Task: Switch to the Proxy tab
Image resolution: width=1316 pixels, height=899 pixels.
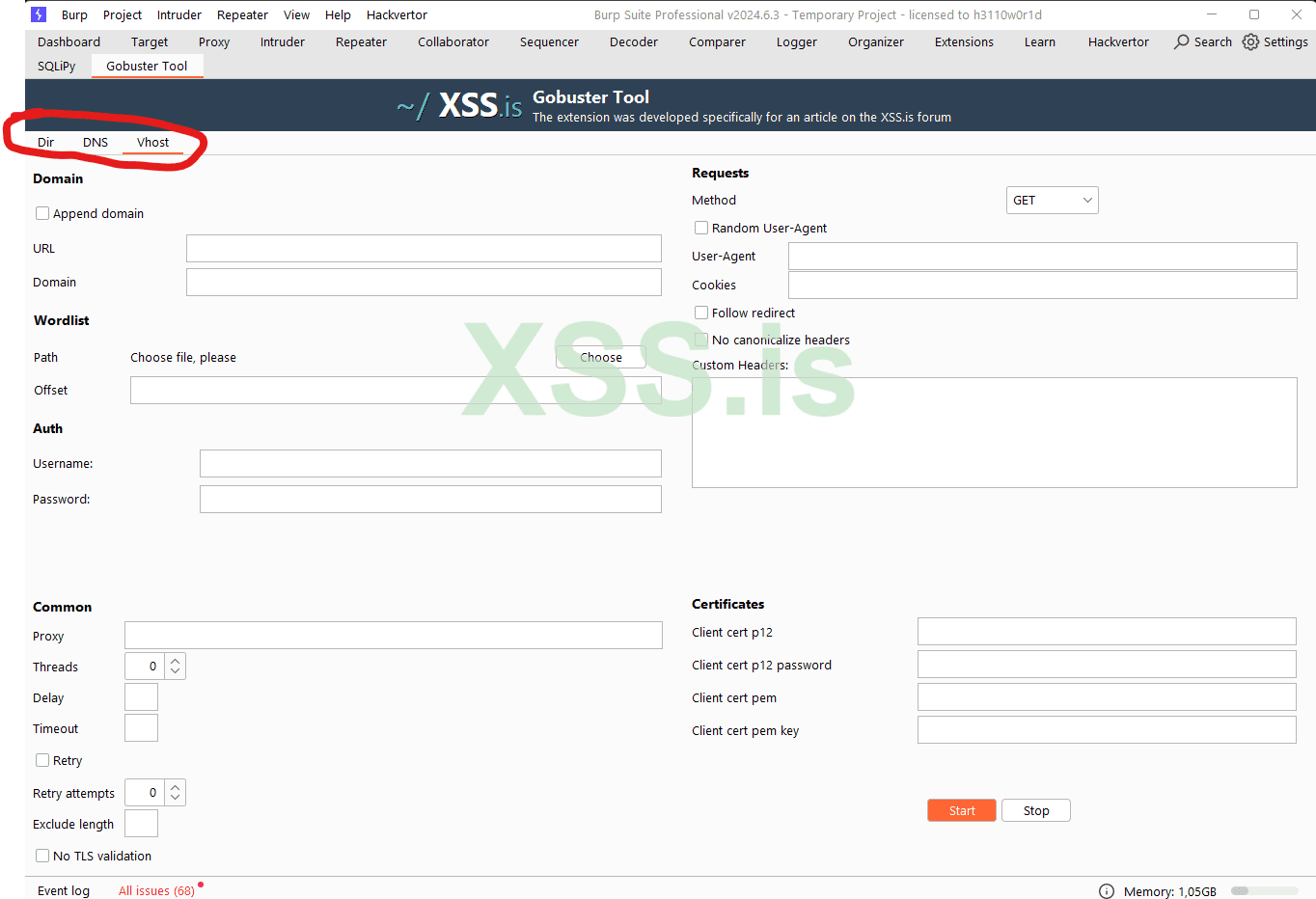Action: tap(214, 41)
